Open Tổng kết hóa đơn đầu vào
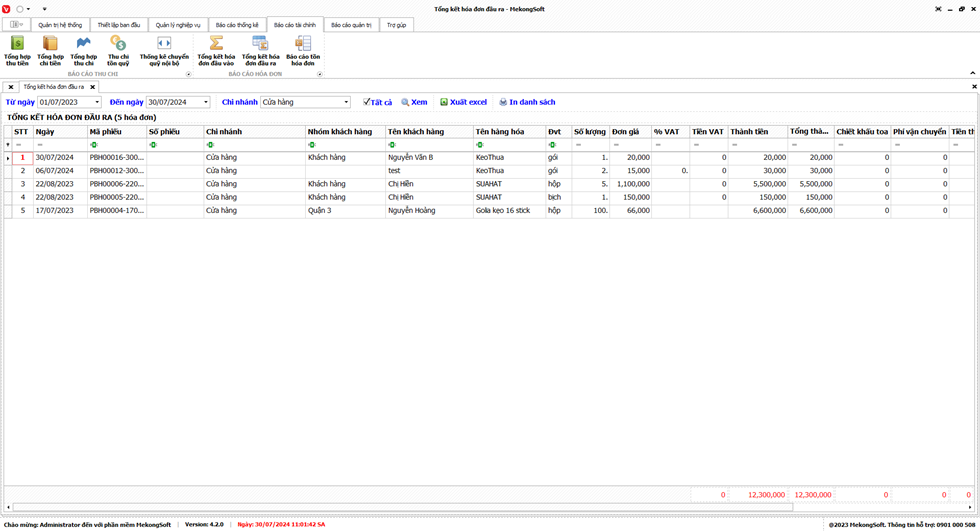 coord(216,50)
